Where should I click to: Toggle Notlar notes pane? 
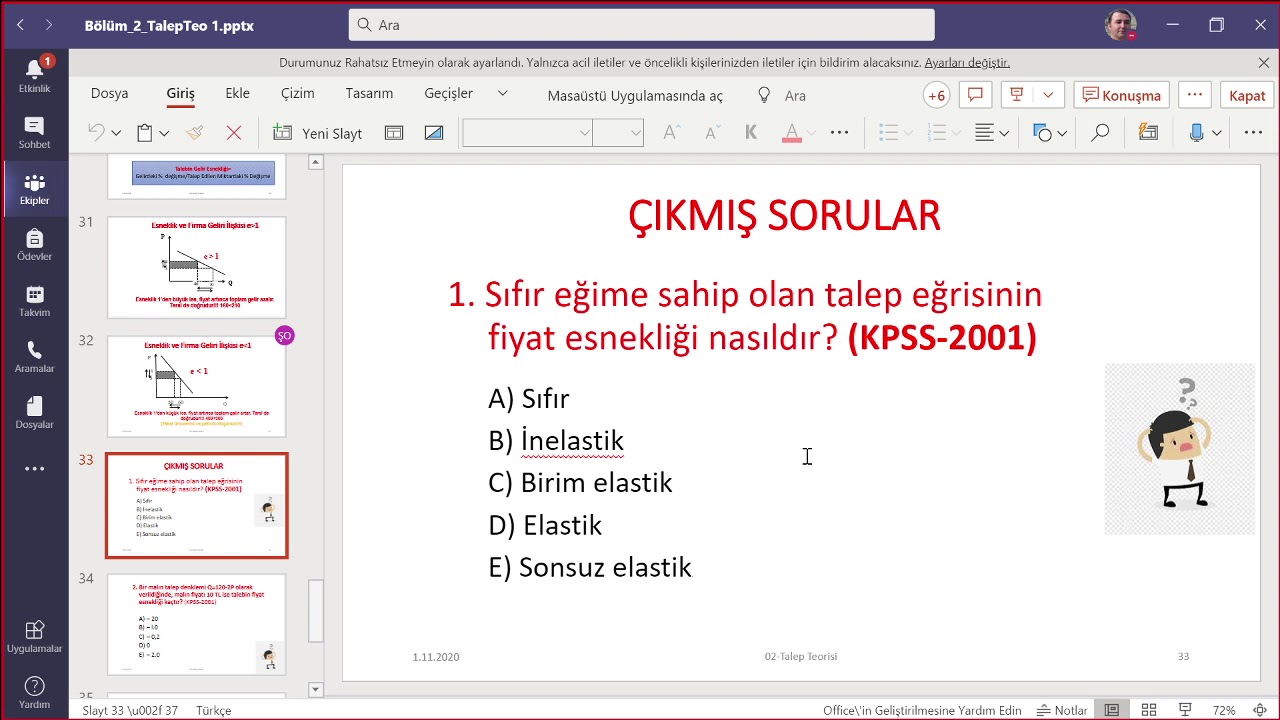(1062, 710)
